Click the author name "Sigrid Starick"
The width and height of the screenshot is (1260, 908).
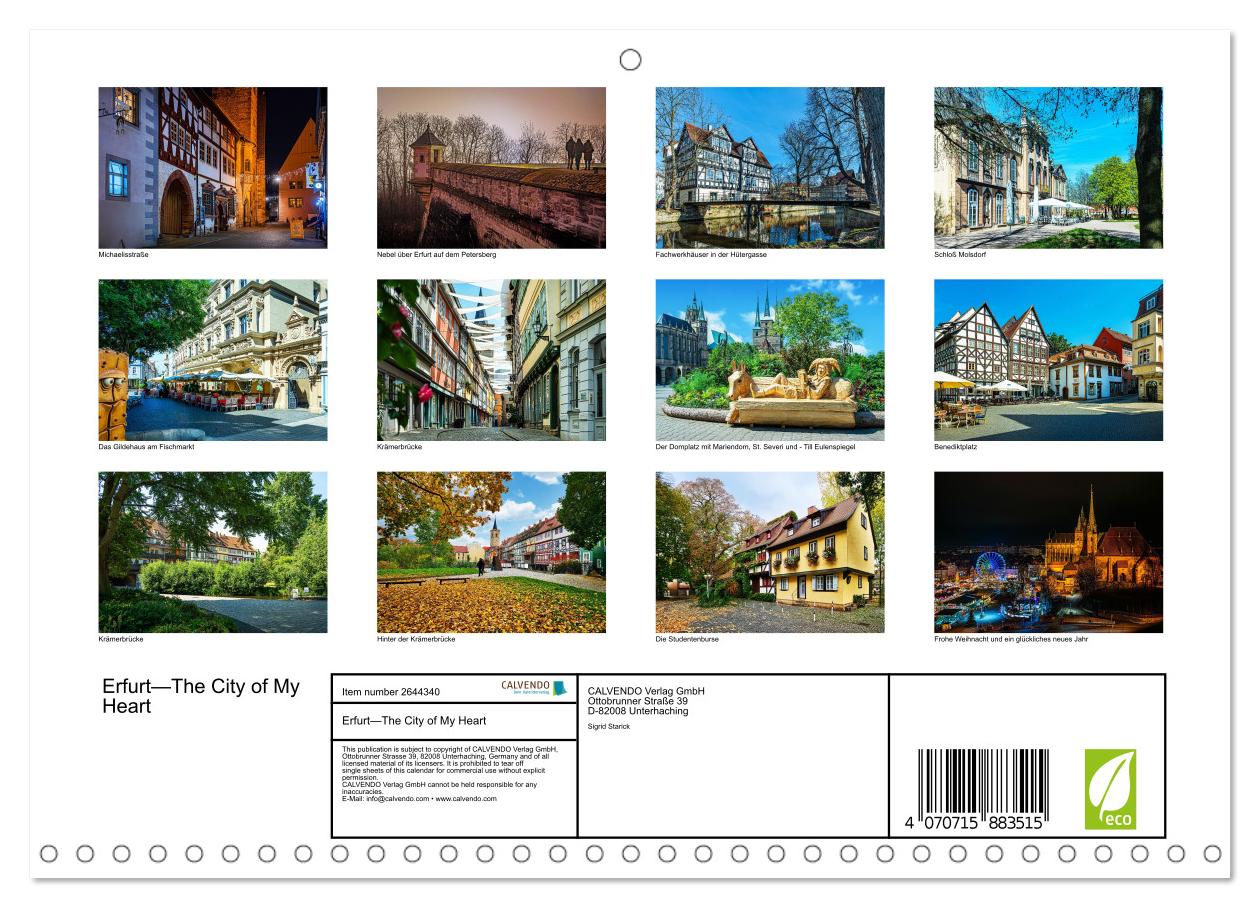(609, 726)
